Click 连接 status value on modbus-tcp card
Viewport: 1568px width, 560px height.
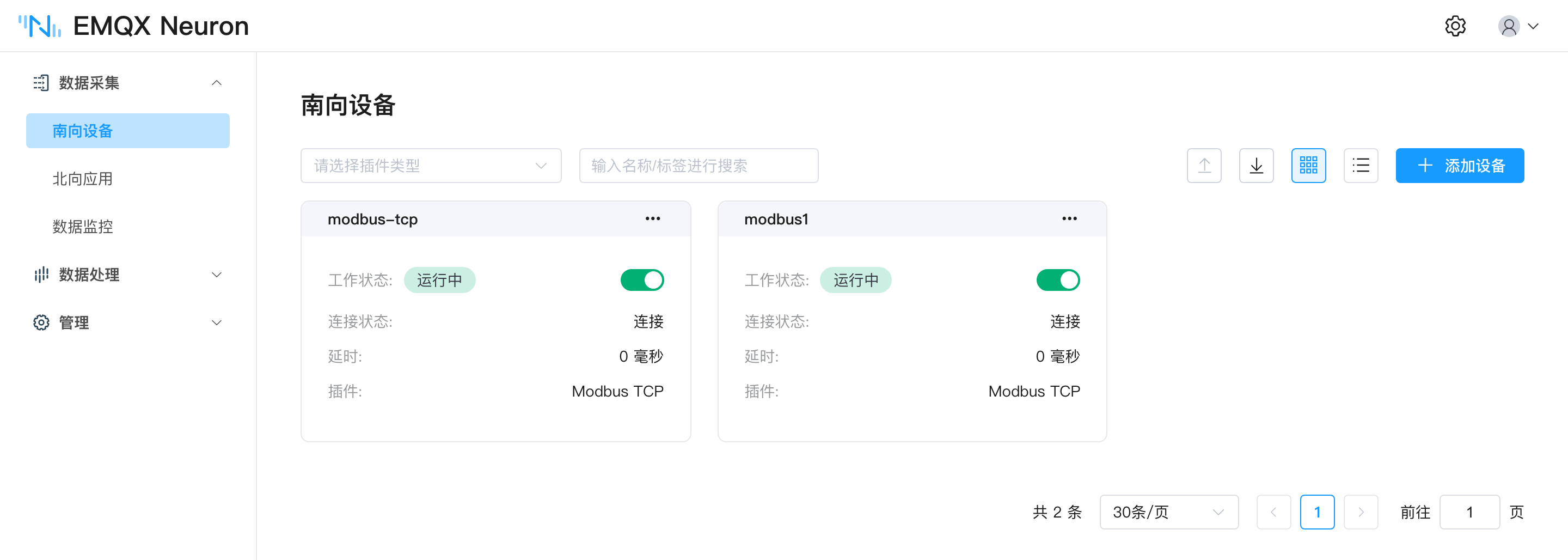click(x=648, y=322)
